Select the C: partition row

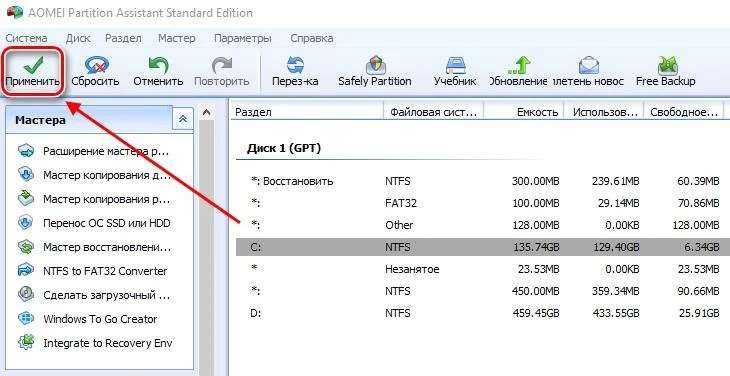pyautogui.click(x=483, y=247)
